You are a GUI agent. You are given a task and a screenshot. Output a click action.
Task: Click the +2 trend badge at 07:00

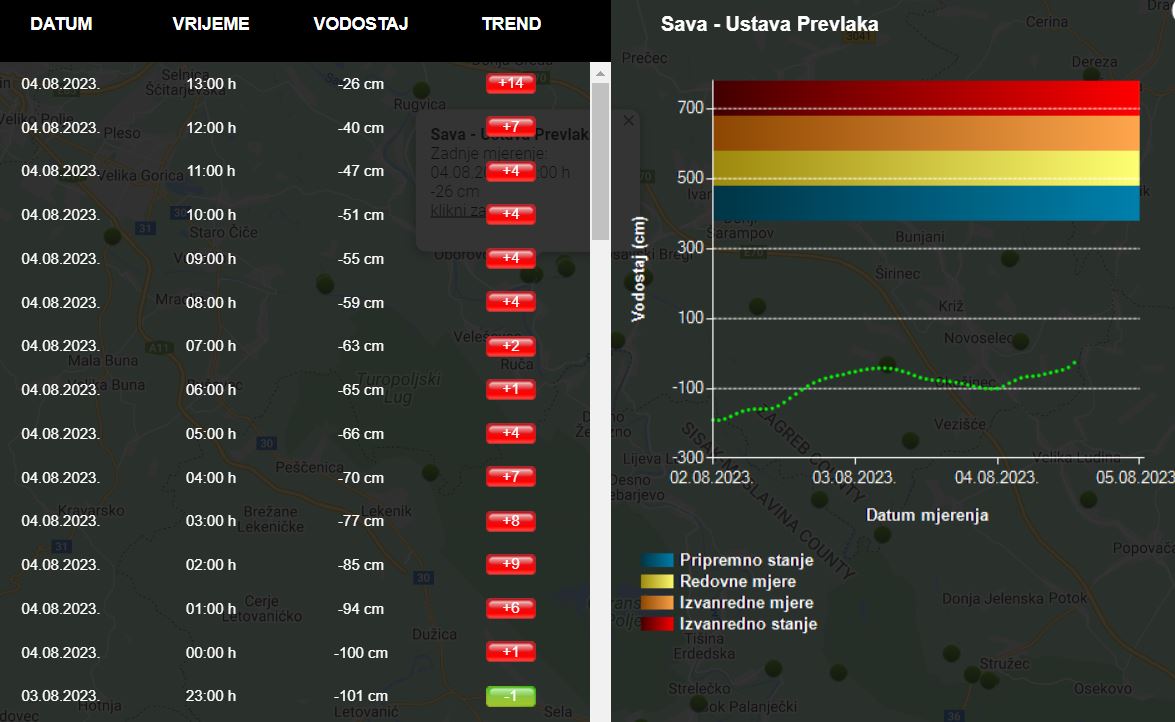pos(511,346)
